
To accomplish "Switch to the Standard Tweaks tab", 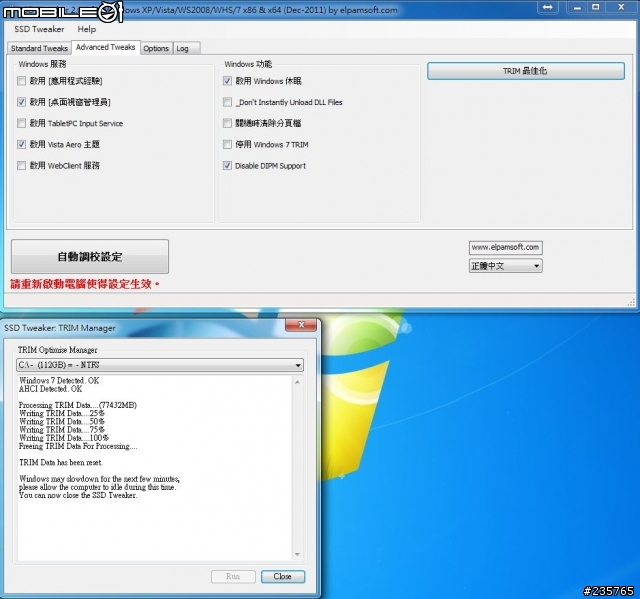I will point(39,48).
